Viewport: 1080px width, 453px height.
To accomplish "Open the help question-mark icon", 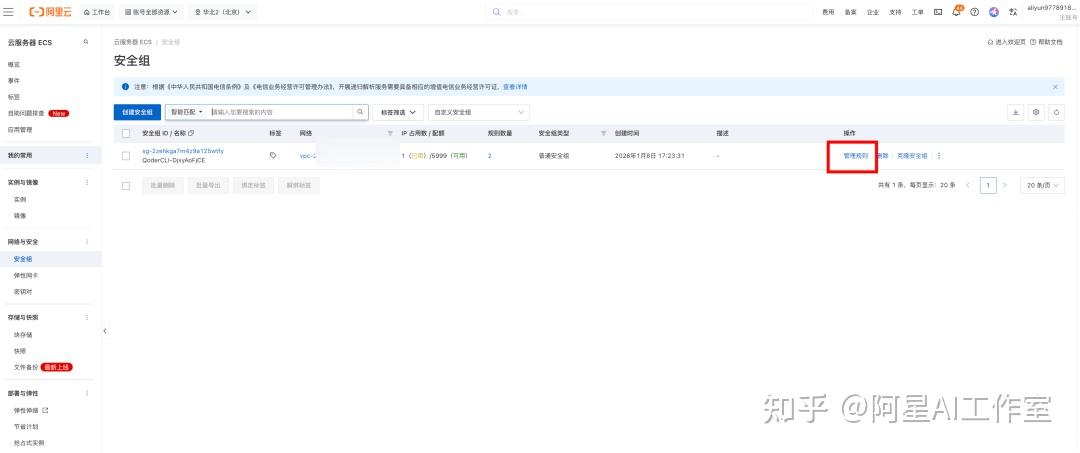I will (975, 12).
